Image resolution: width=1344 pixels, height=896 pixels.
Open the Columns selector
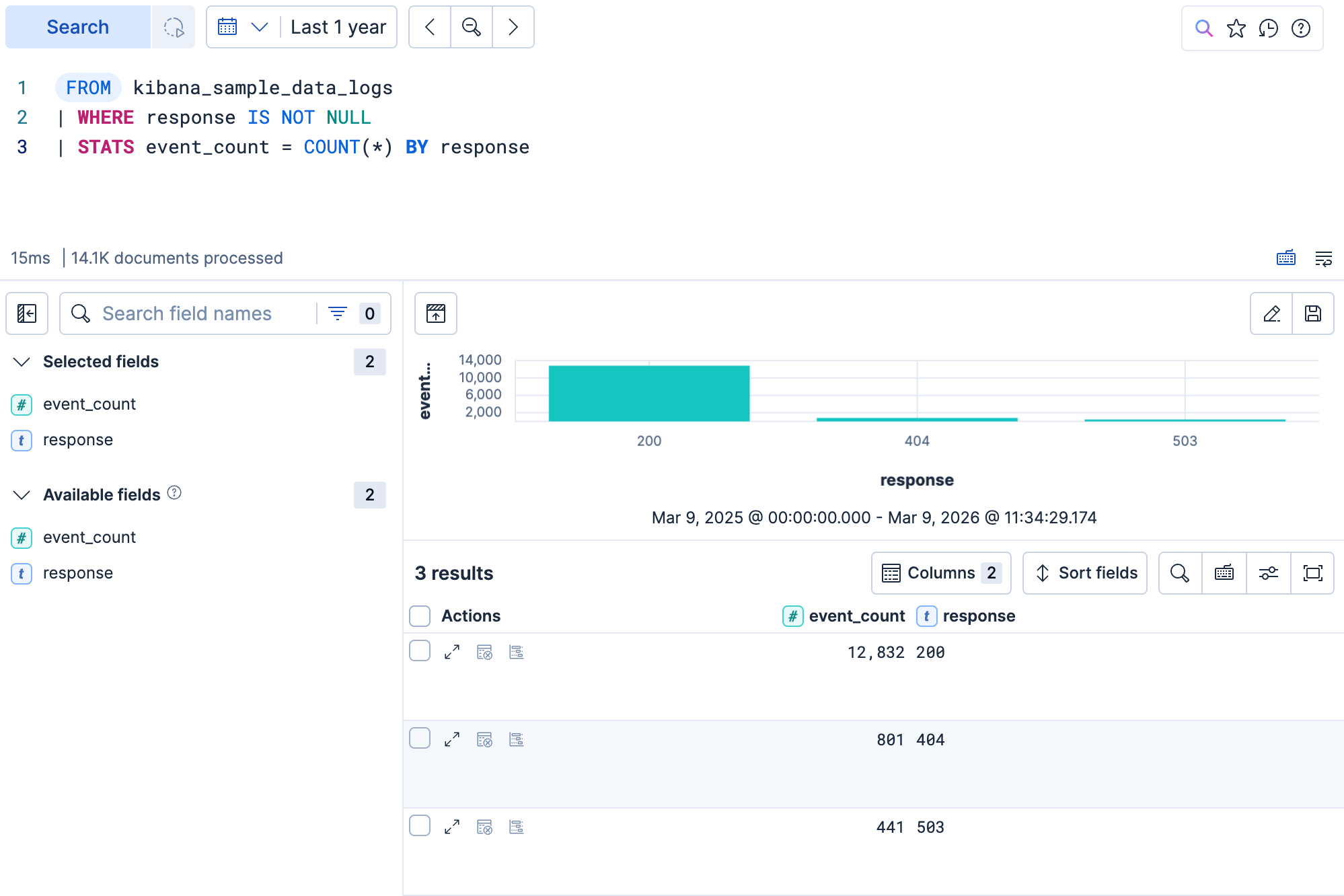coord(940,572)
